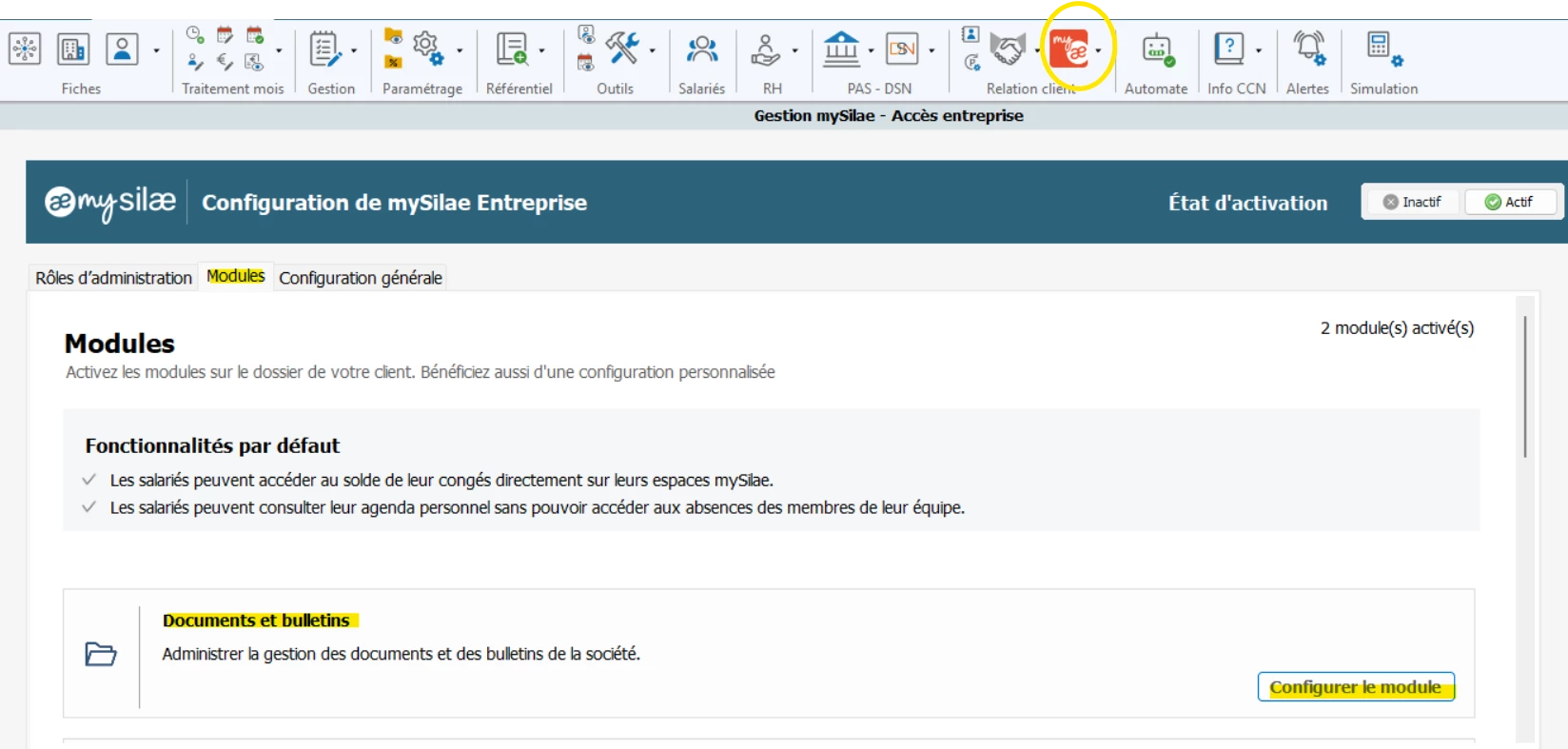Click the 'État d'activation' label
Image resolution: width=1568 pixels, height=749 pixels.
(x=1247, y=203)
